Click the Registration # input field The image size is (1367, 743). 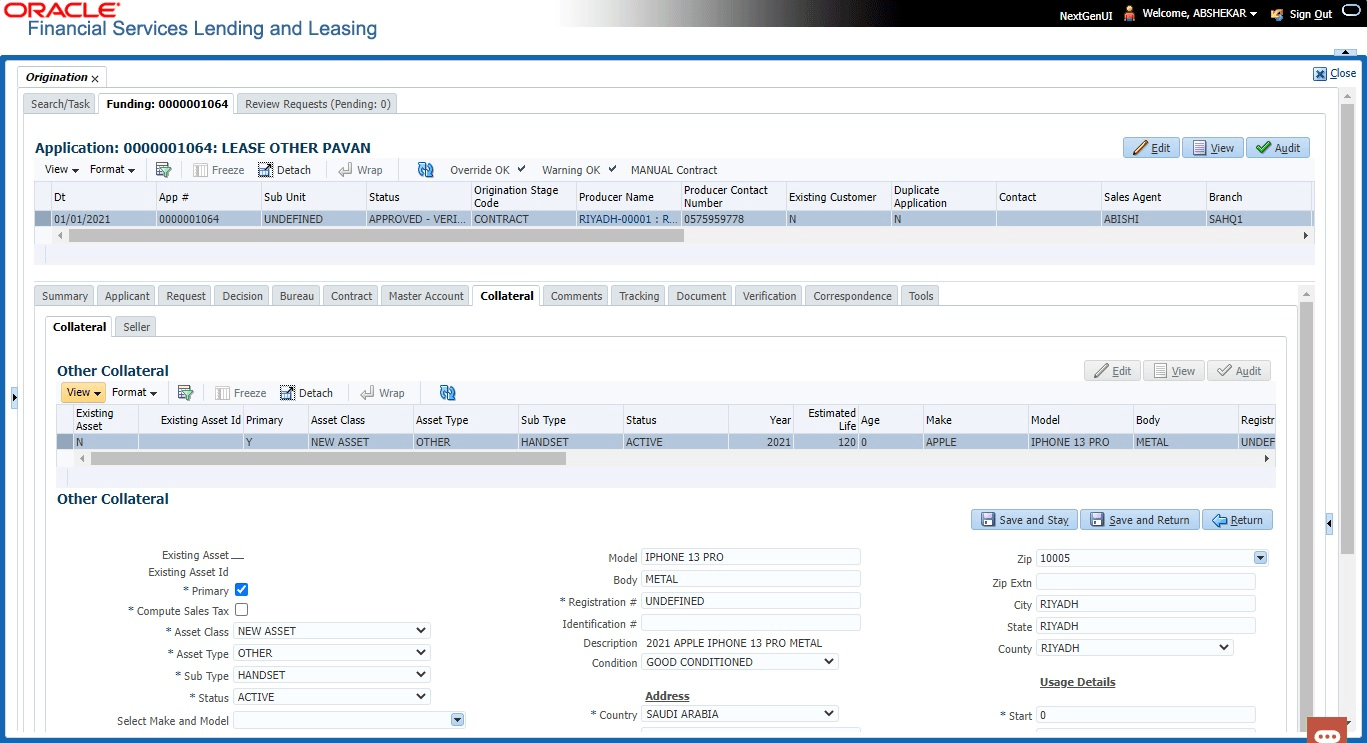[x=750, y=601]
